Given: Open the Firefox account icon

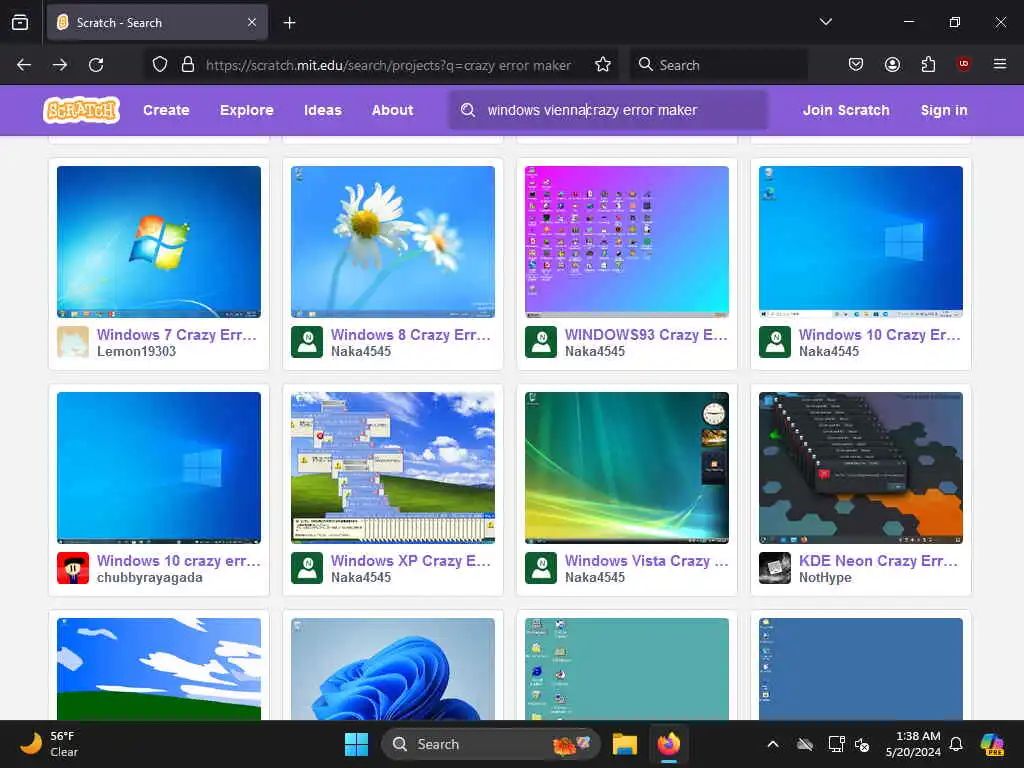Looking at the screenshot, I should tap(892, 65).
